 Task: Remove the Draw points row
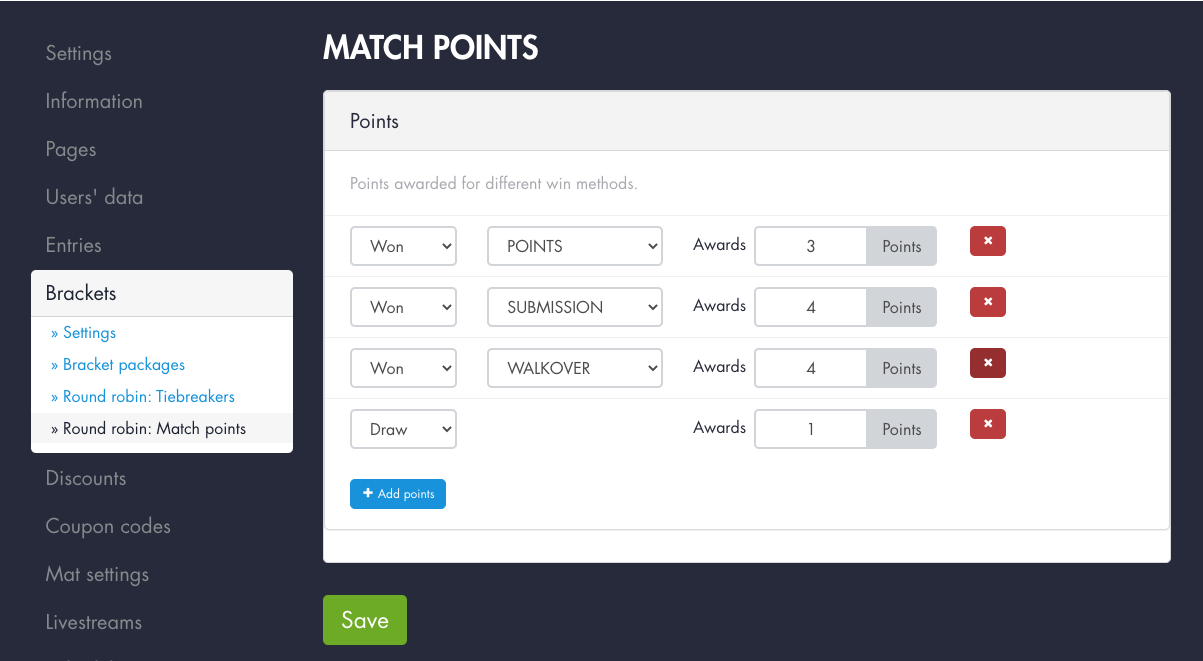pos(987,424)
